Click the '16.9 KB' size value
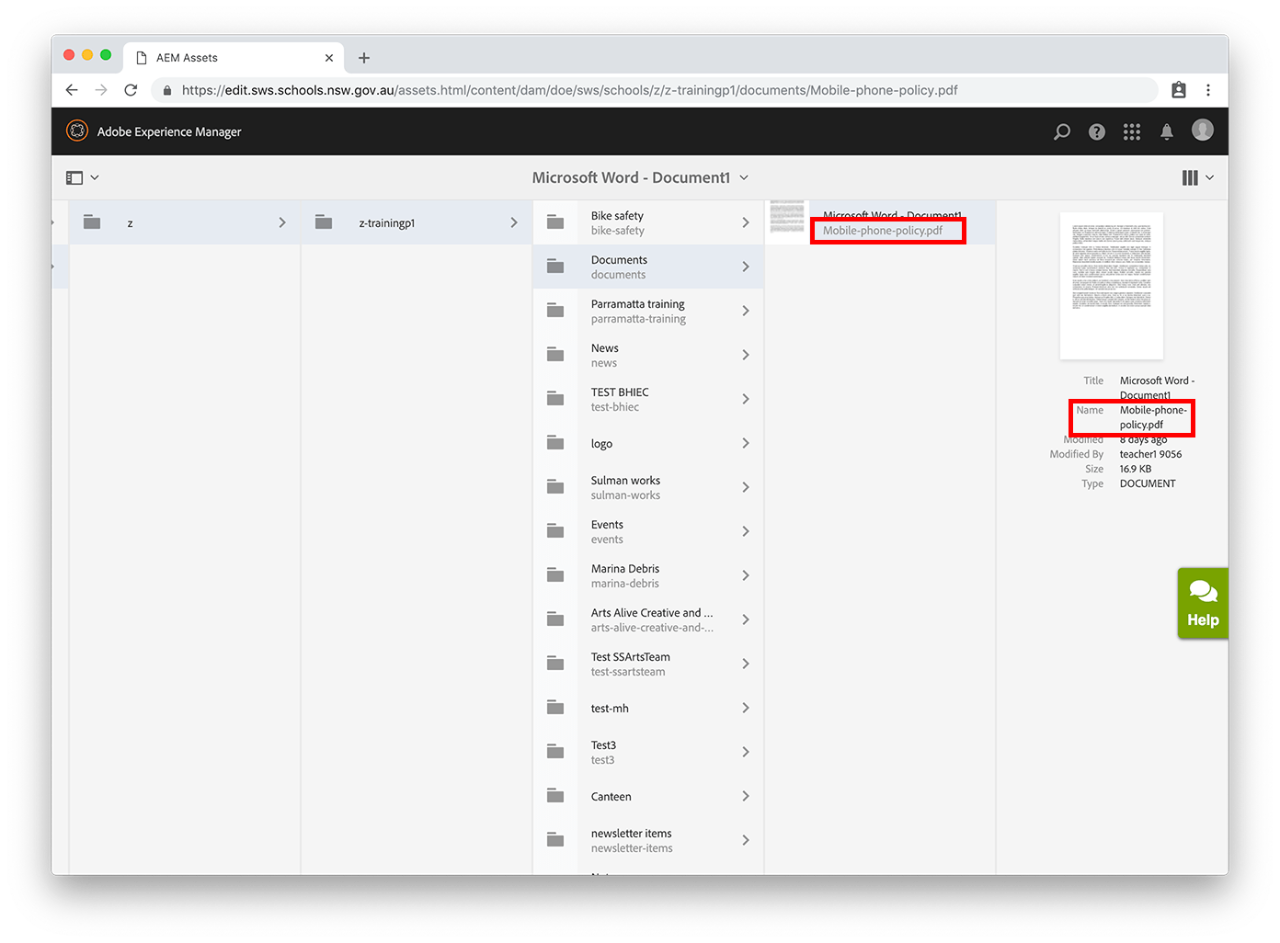 [1135, 469]
